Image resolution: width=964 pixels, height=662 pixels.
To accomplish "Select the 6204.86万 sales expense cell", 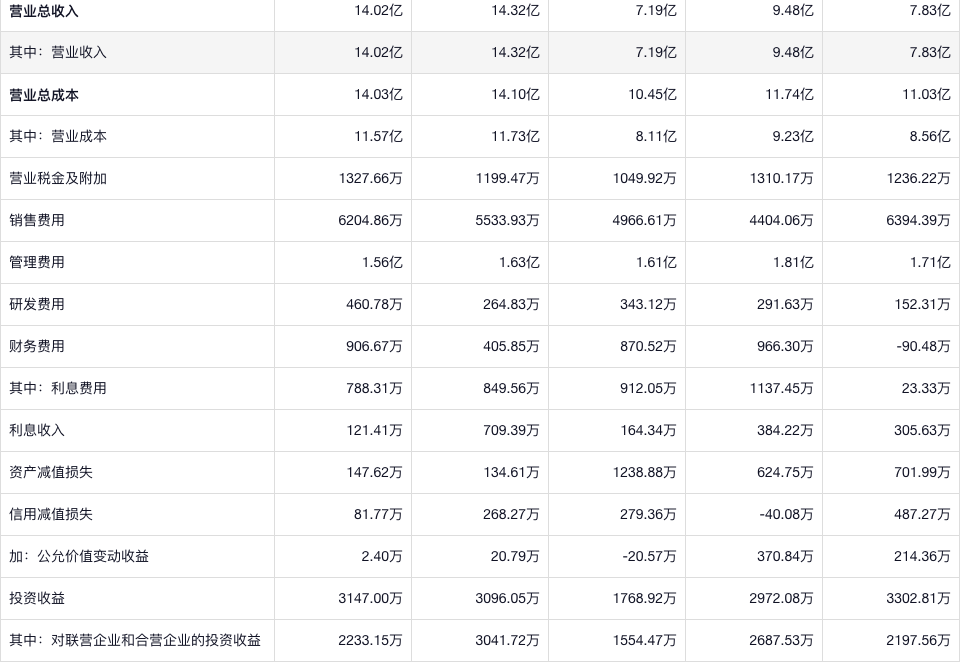I will 370,220.
